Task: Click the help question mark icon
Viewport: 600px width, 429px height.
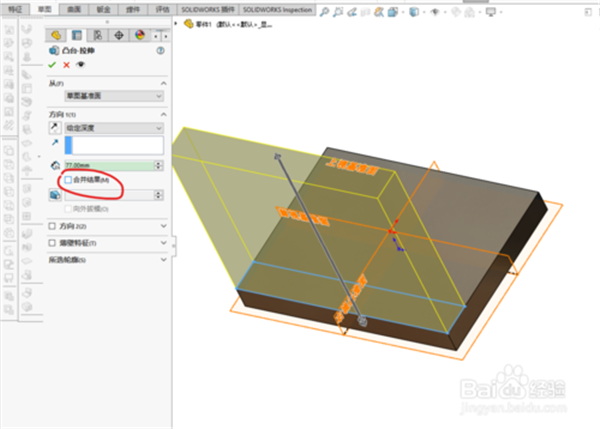Action: pos(161,50)
